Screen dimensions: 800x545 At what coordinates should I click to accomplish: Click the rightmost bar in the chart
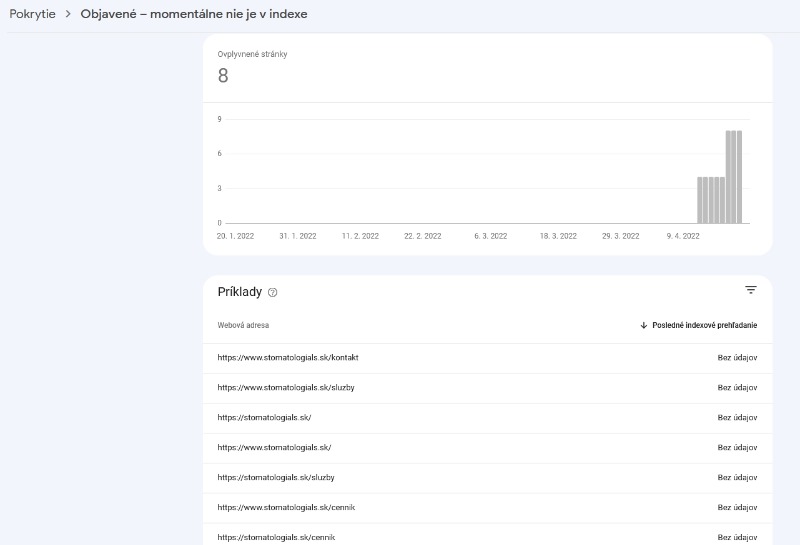739,177
